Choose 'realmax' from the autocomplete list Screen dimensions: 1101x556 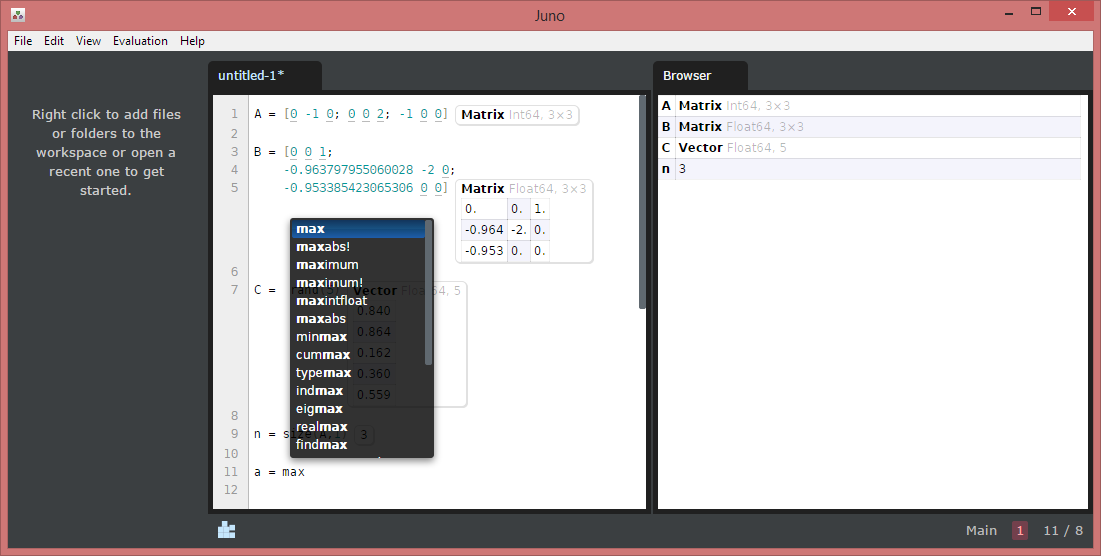coord(358,427)
